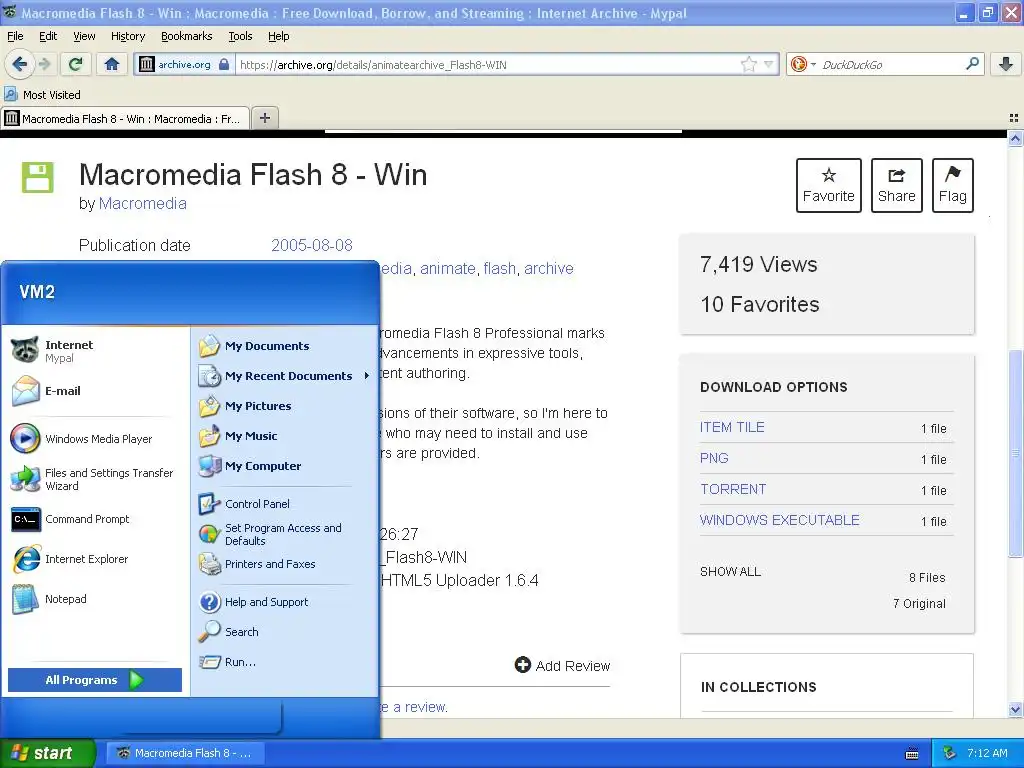Click the 2005-08-08 publication date link
Viewport: 1024px width, 768px height.
point(312,246)
